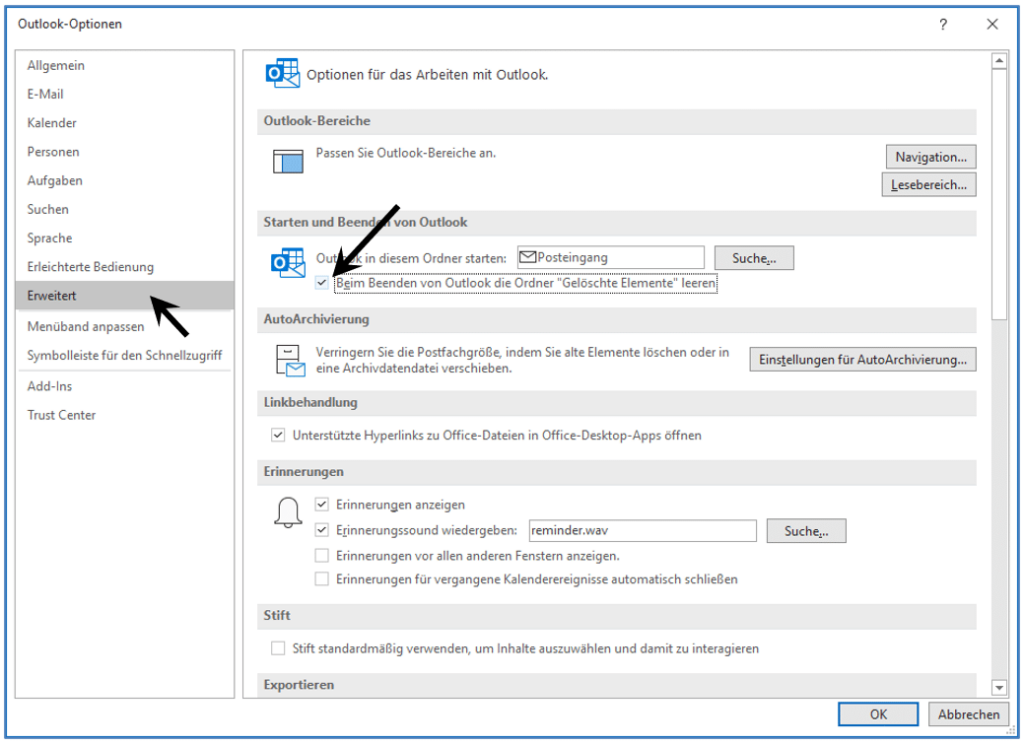Confirm the dialog with OK
1024x745 pixels.
coord(878,714)
